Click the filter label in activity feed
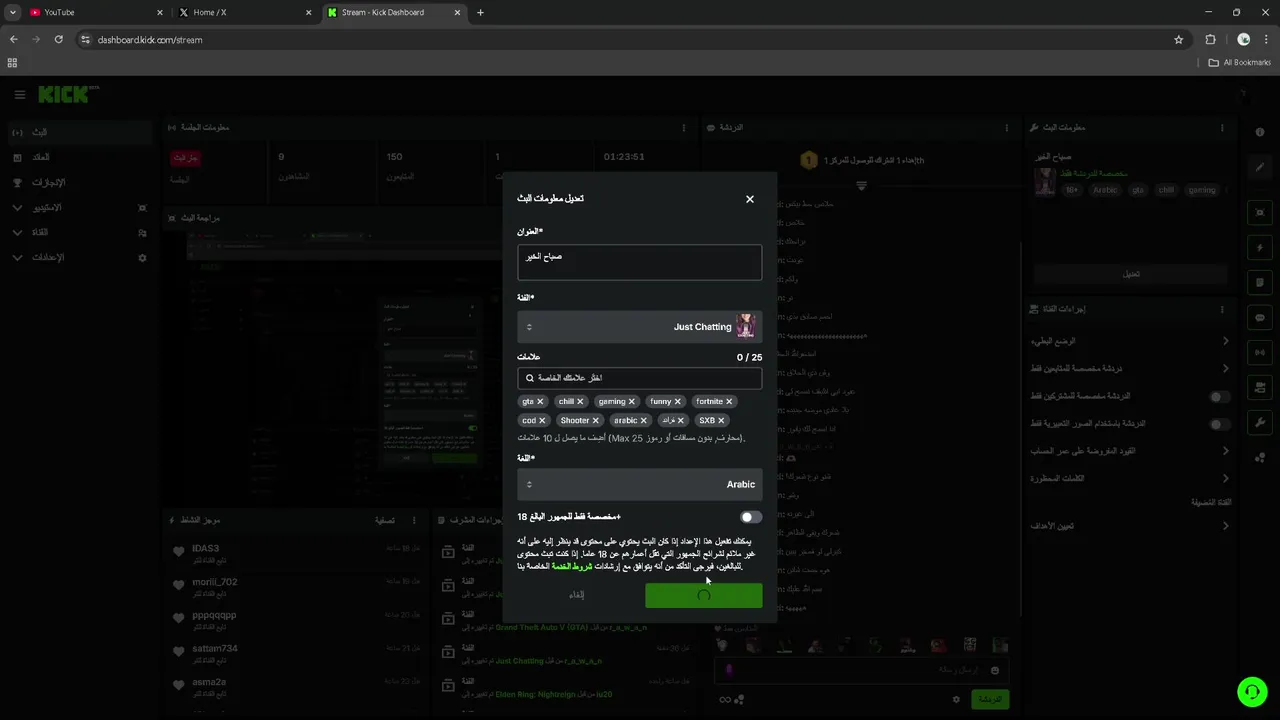1280x720 pixels. click(385, 520)
